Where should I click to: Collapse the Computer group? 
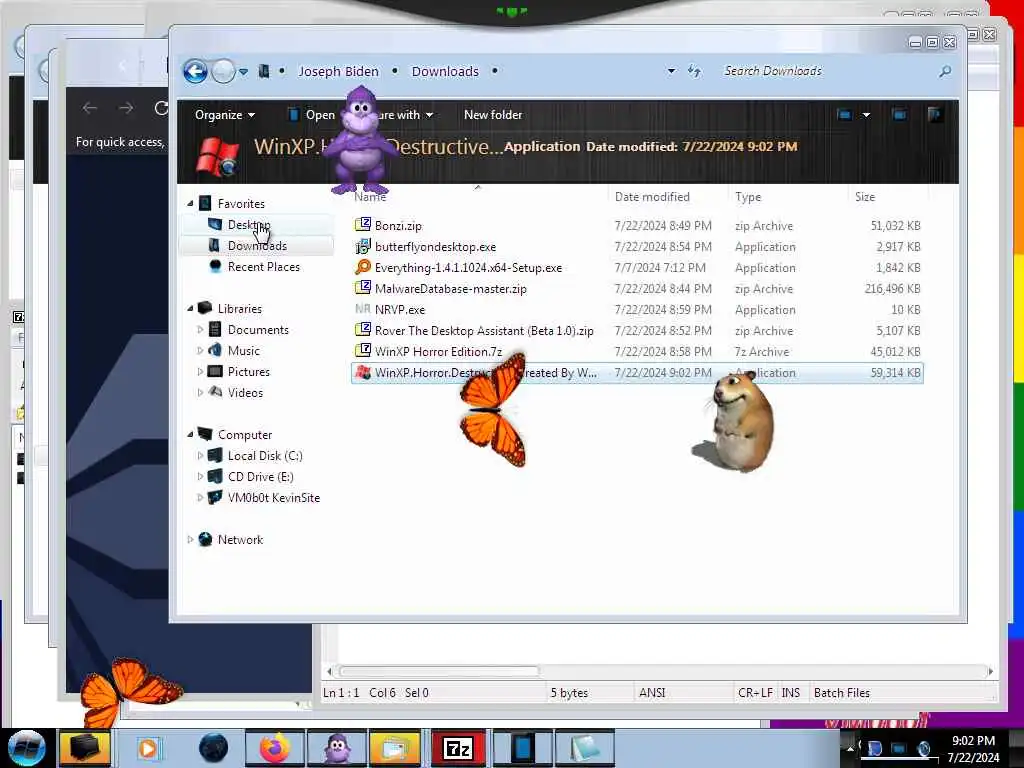point(190,434)
